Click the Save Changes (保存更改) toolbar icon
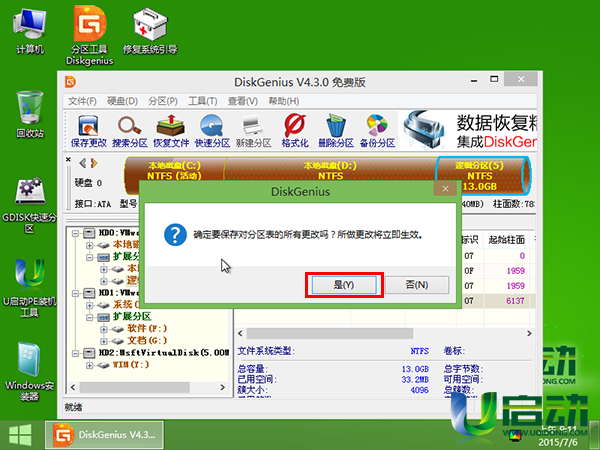This screenshot has height=450, width=600. [x=88, y=131]
